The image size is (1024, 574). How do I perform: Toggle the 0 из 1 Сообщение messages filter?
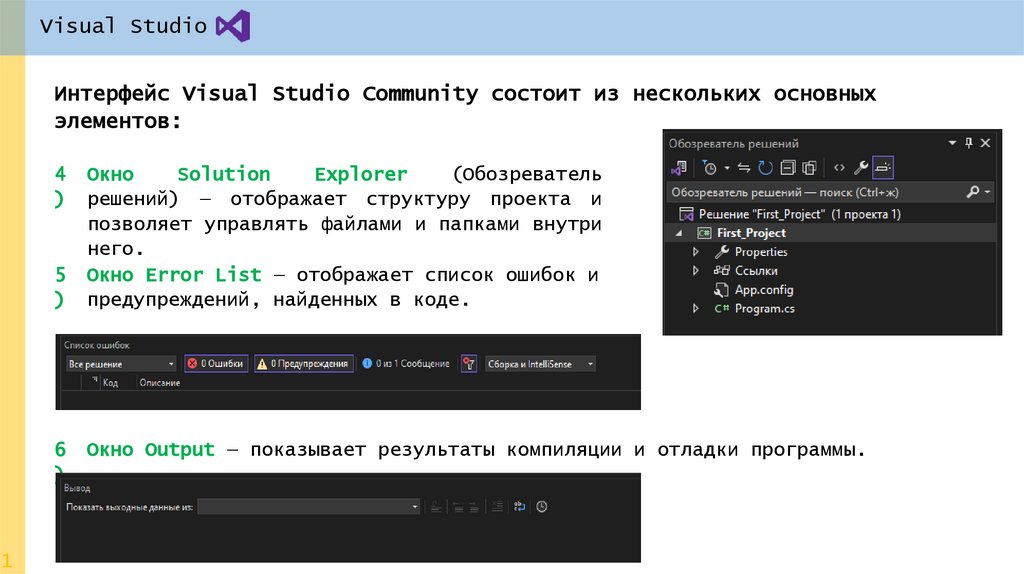pyautogui.click(x=406, y=364)
